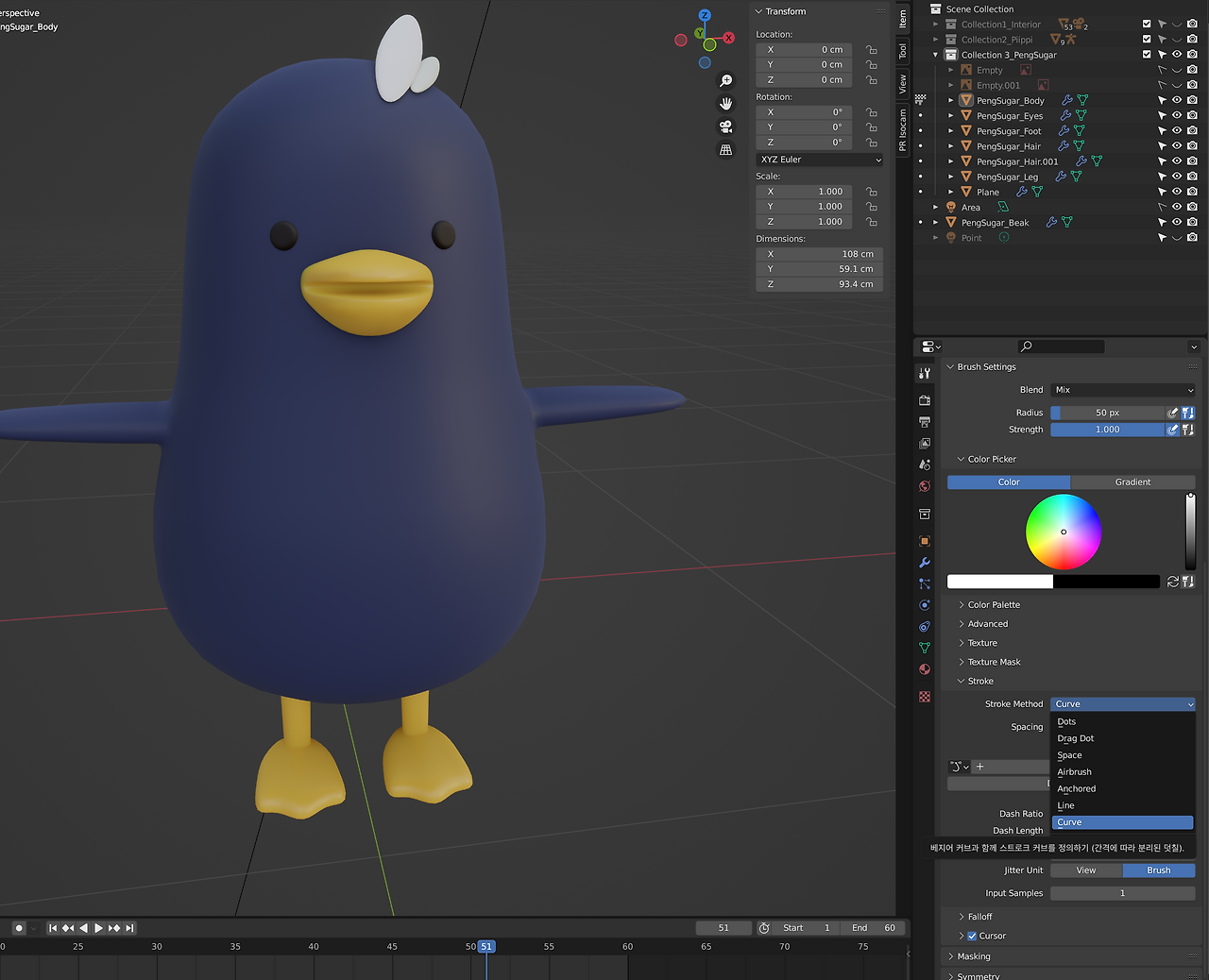
Task: Select Line stroke method
Action: coord(1123,806)
